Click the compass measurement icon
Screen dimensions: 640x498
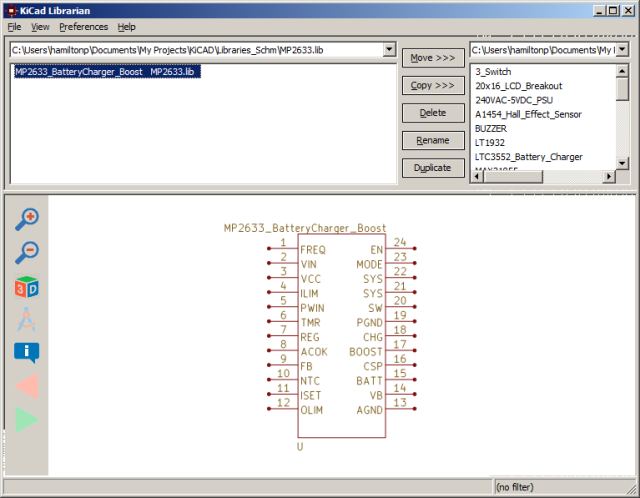[x=27, y=319]
